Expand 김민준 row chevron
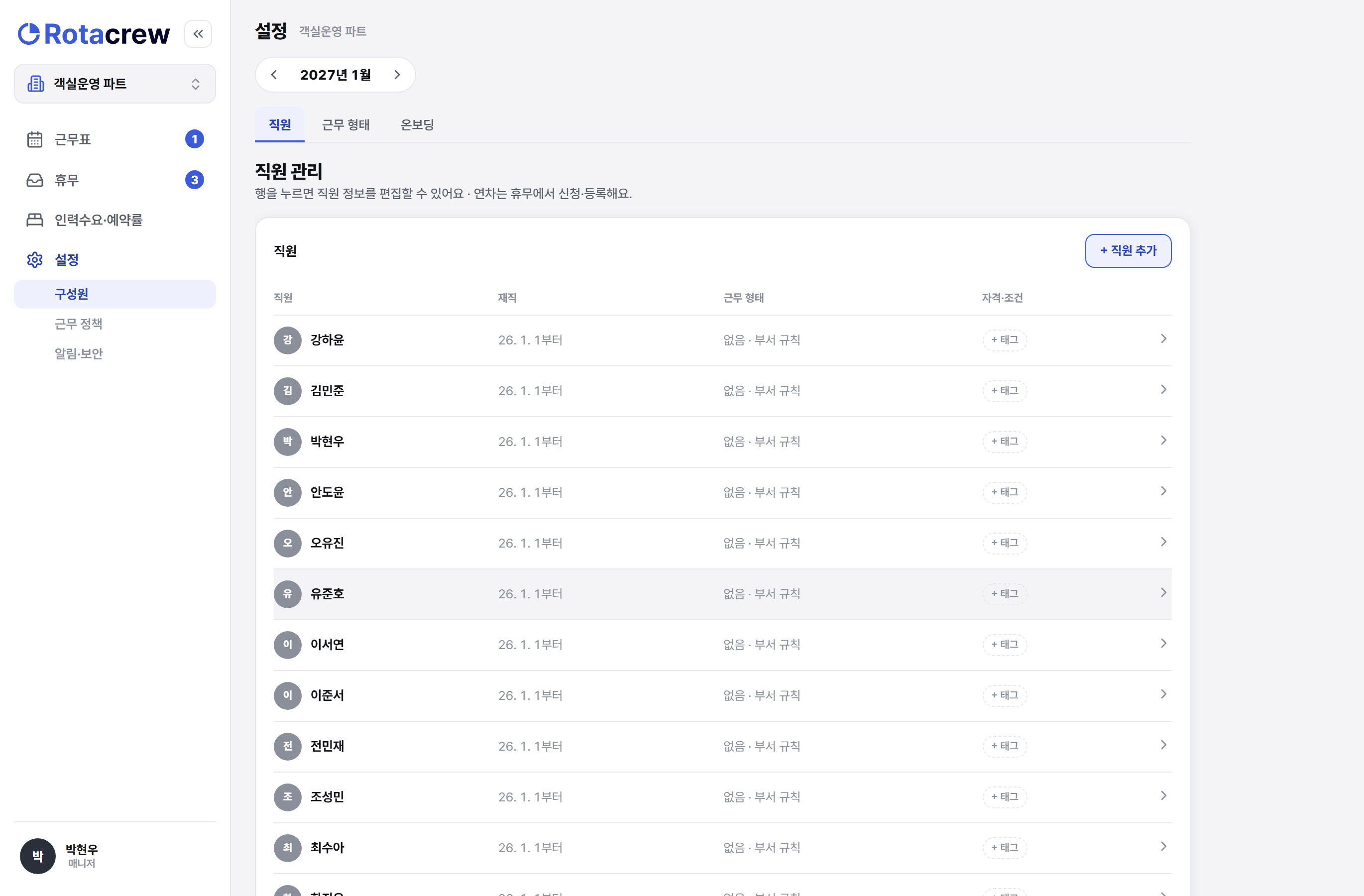Screen dimensions: 1364x896 [x=1163, y=390]
